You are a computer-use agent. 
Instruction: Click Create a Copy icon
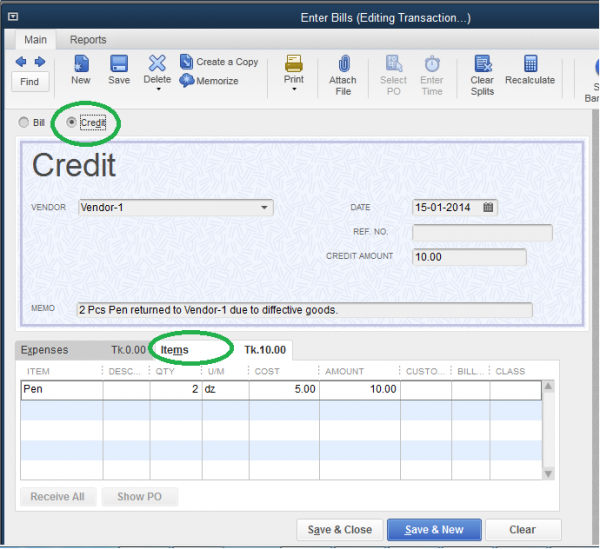tap(186, 62)
